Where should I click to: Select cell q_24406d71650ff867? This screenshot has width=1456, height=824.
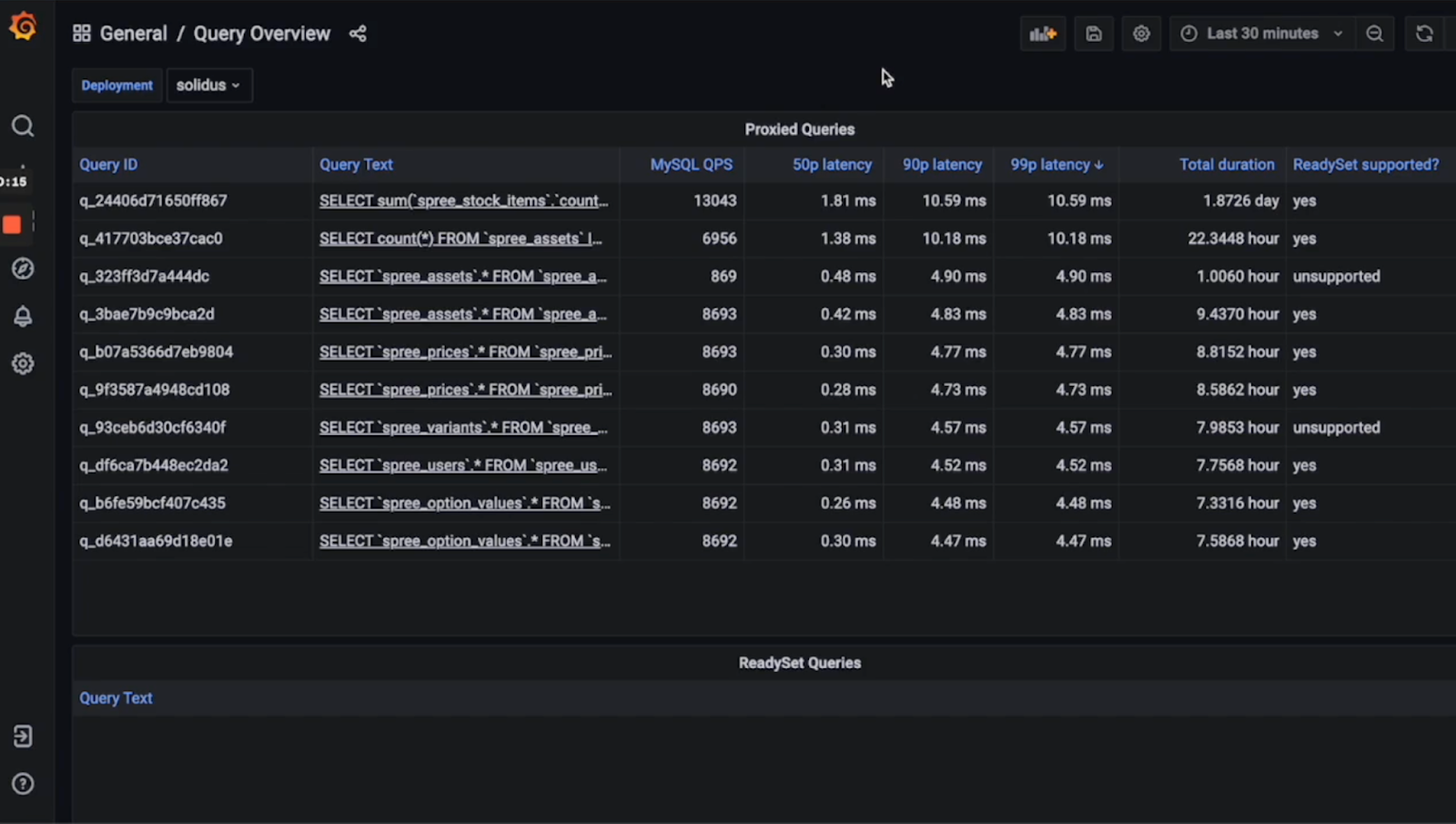coord(153,200)
